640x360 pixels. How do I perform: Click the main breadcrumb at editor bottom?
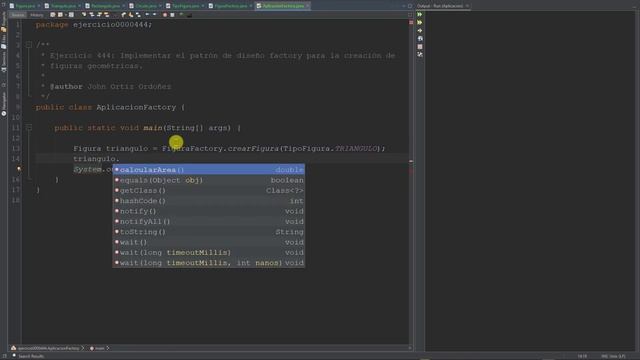point(98,348)
